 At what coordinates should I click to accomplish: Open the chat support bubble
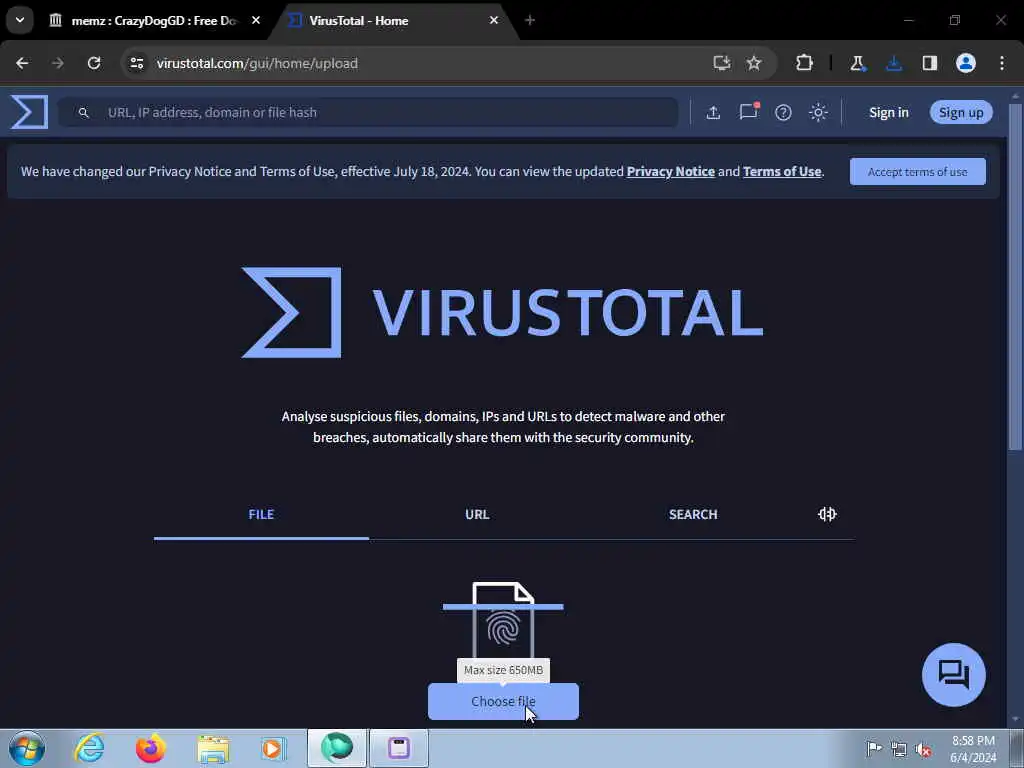tap(953, 675)
